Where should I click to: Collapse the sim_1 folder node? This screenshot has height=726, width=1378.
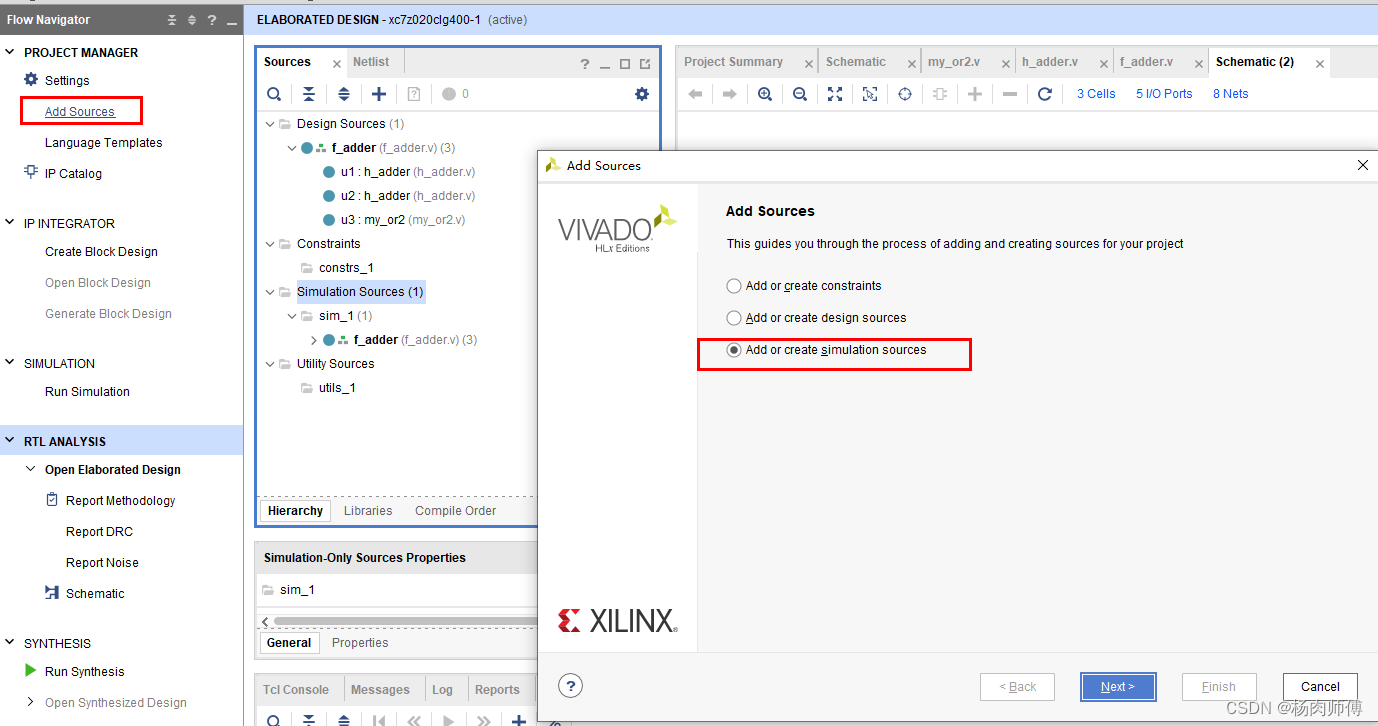[x=292, y=316]
